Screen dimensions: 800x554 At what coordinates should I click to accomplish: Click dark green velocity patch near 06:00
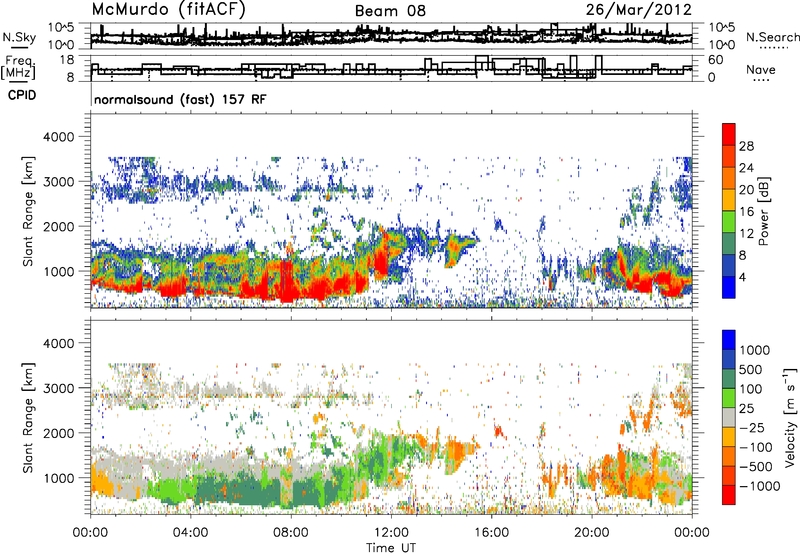[240, 492]
